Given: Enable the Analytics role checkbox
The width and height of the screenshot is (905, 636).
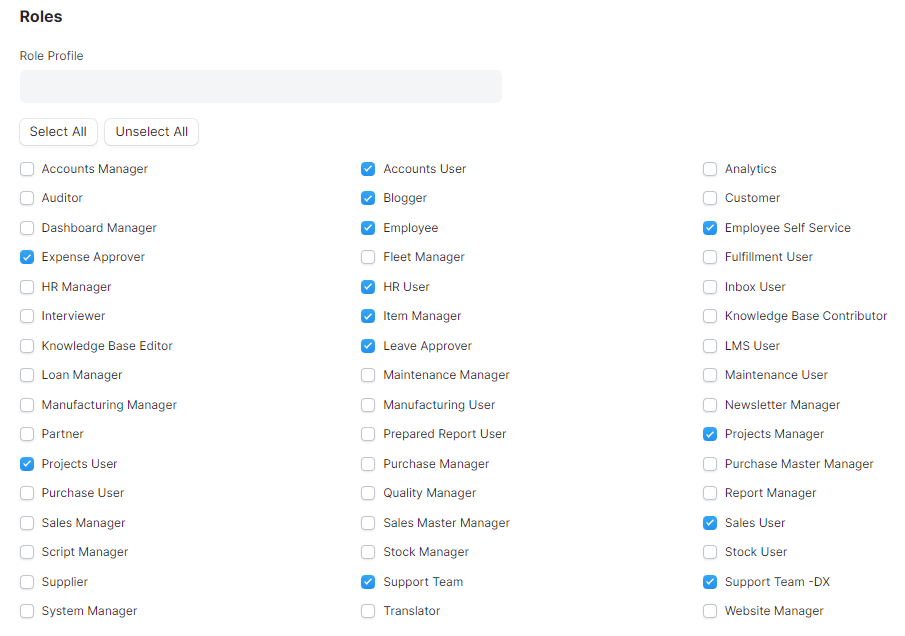Looking at the screenshot, I should click(710, 169).
